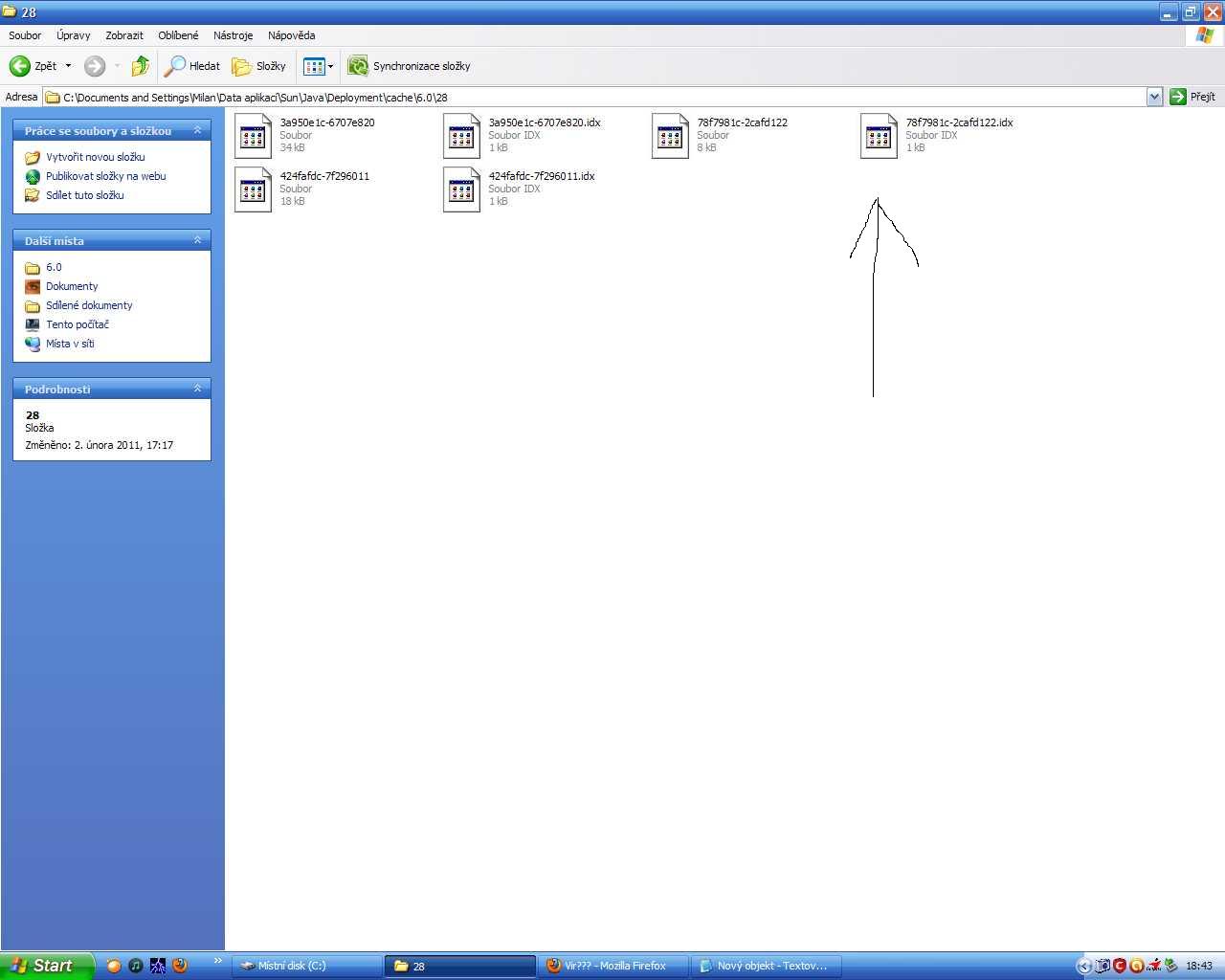Open the 6.0 parent folder link
Screen dimensions: 1225x980
tap(54, 267)
